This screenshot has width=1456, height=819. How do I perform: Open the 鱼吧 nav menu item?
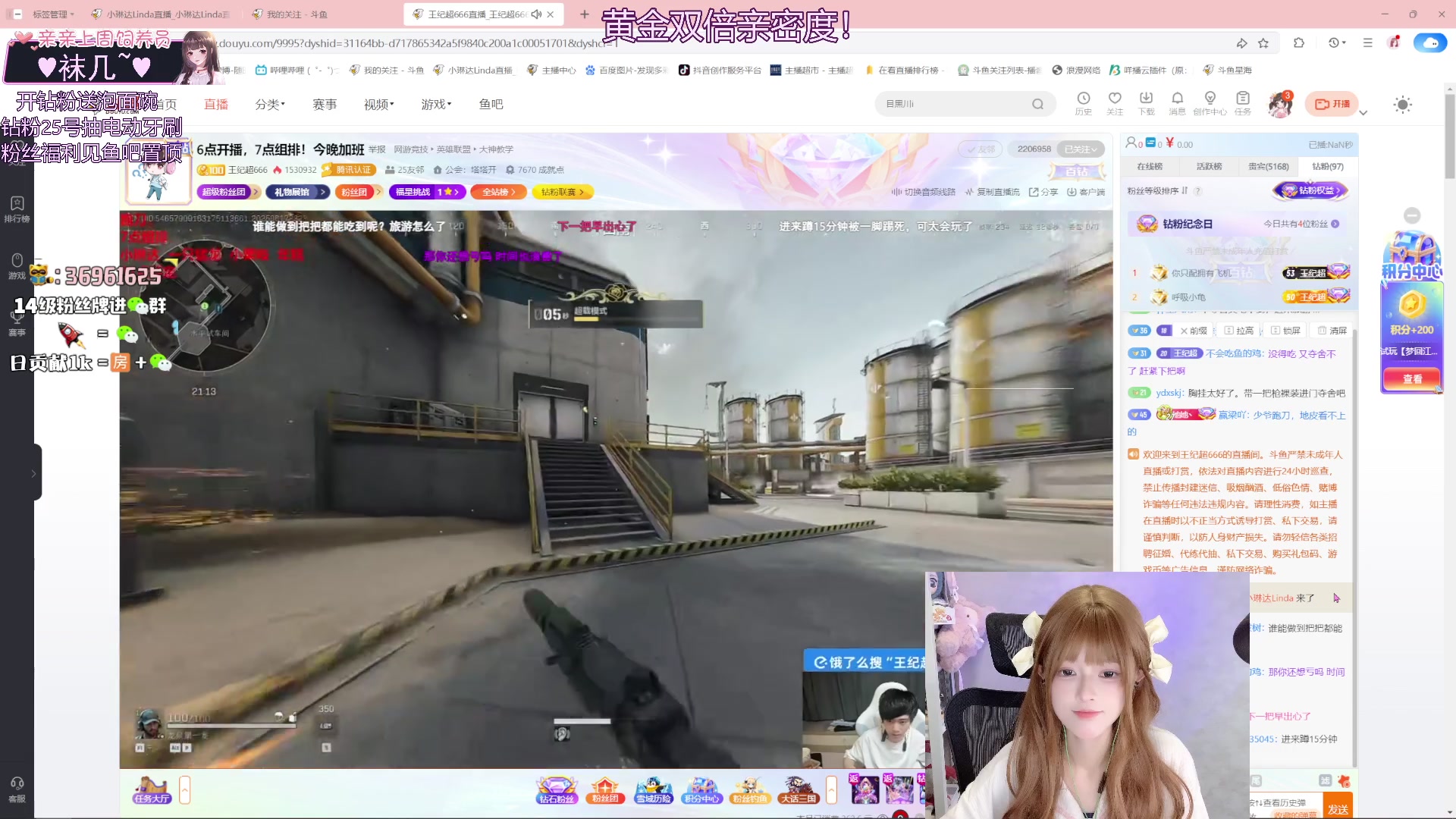491,104
